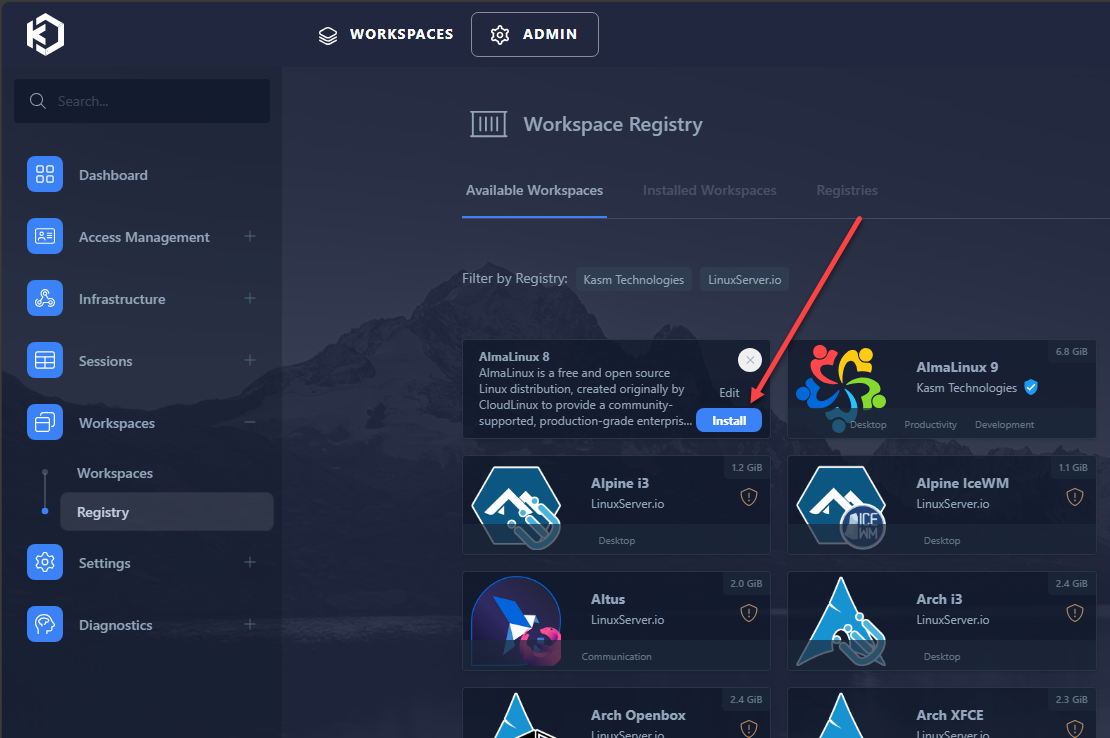Click the search magnifier icon
The image size is (1110, 738).
coord(38,101)
